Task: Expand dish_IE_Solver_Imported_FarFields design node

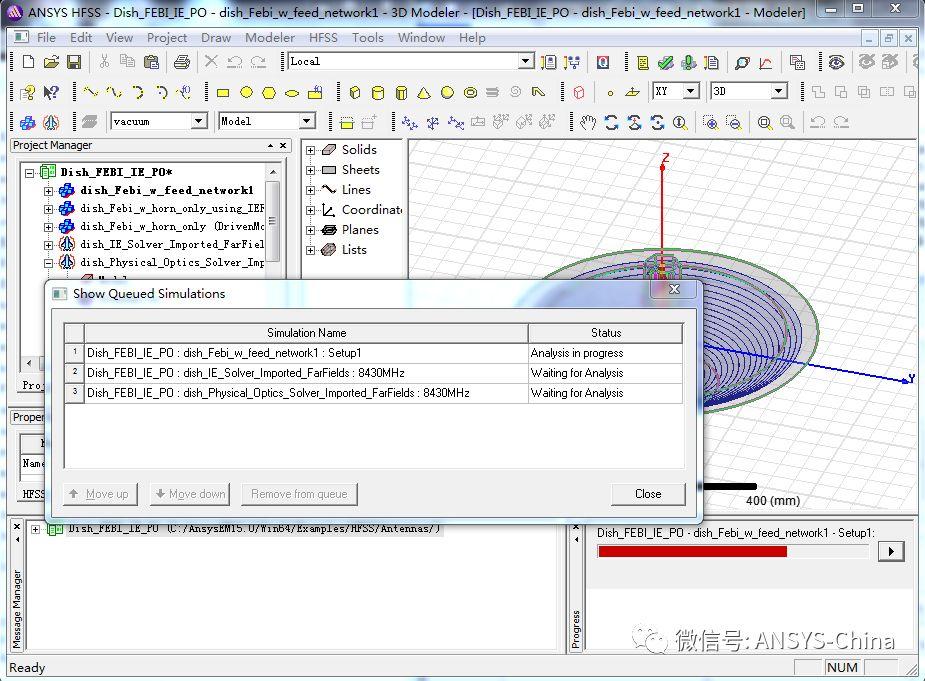Action: pyautogui.click(x=48, y=245)
